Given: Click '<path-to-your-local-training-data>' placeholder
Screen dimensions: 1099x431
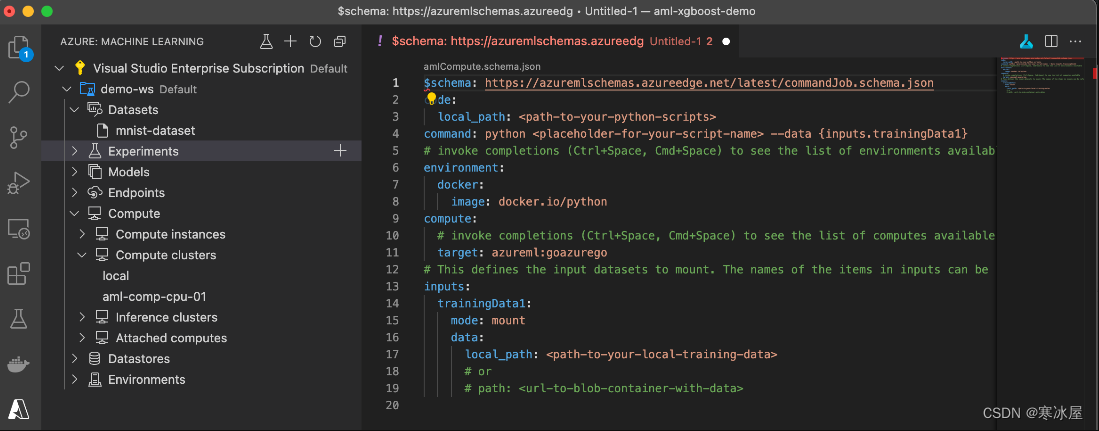Looking at the screenshot, I should click(661, 354).
